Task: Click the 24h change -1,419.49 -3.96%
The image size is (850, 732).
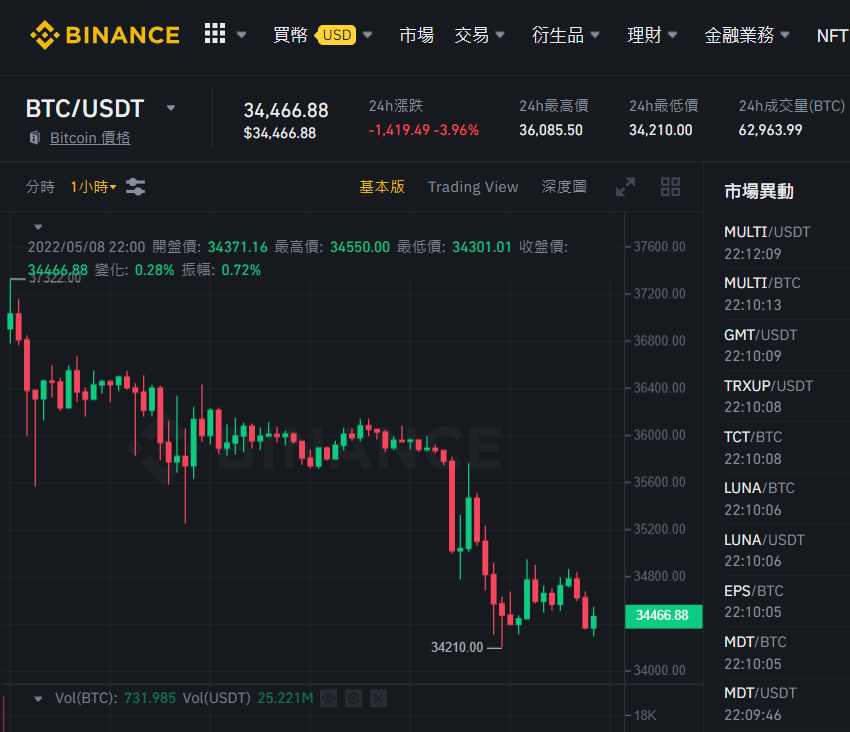Action: [x=423, y=130]
